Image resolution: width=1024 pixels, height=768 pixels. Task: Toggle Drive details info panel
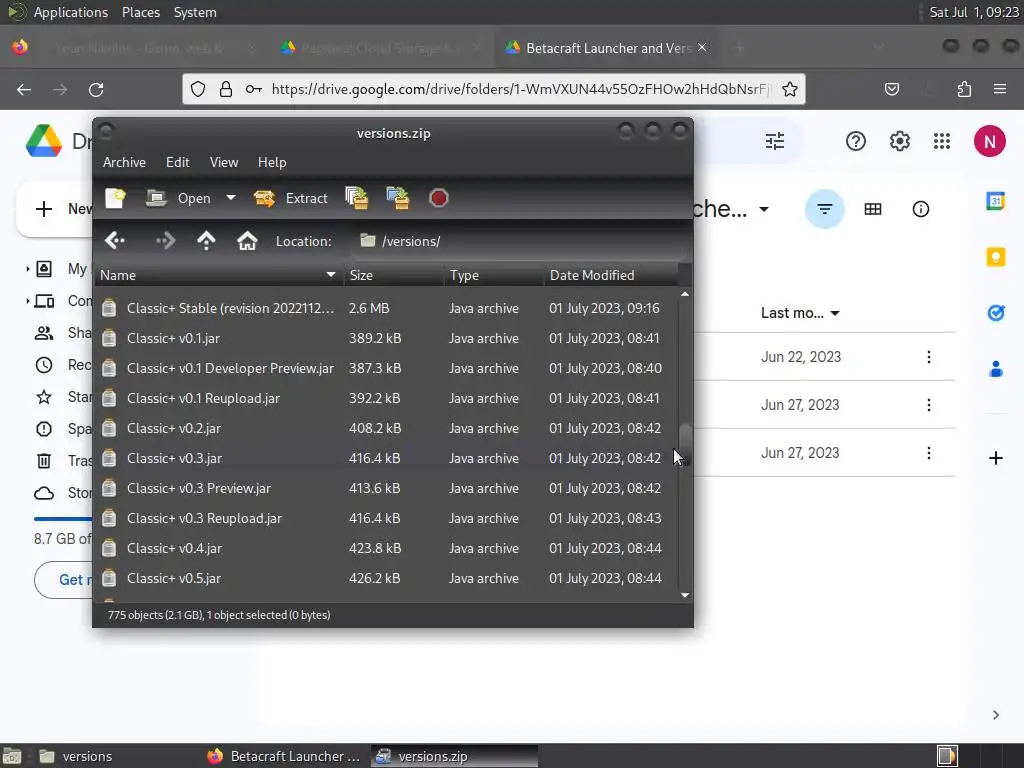pos(921,209)
